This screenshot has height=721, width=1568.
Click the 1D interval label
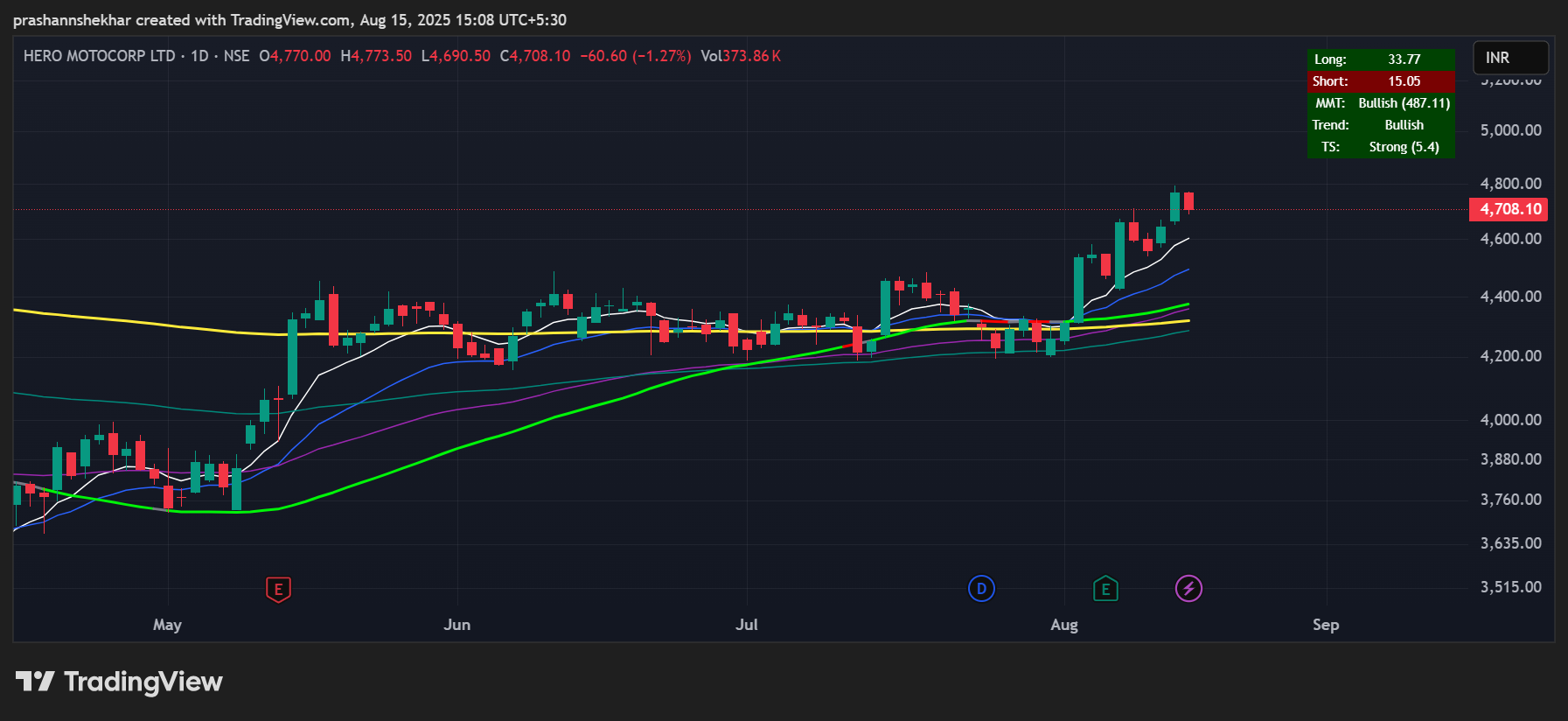(x=199, y=56)
